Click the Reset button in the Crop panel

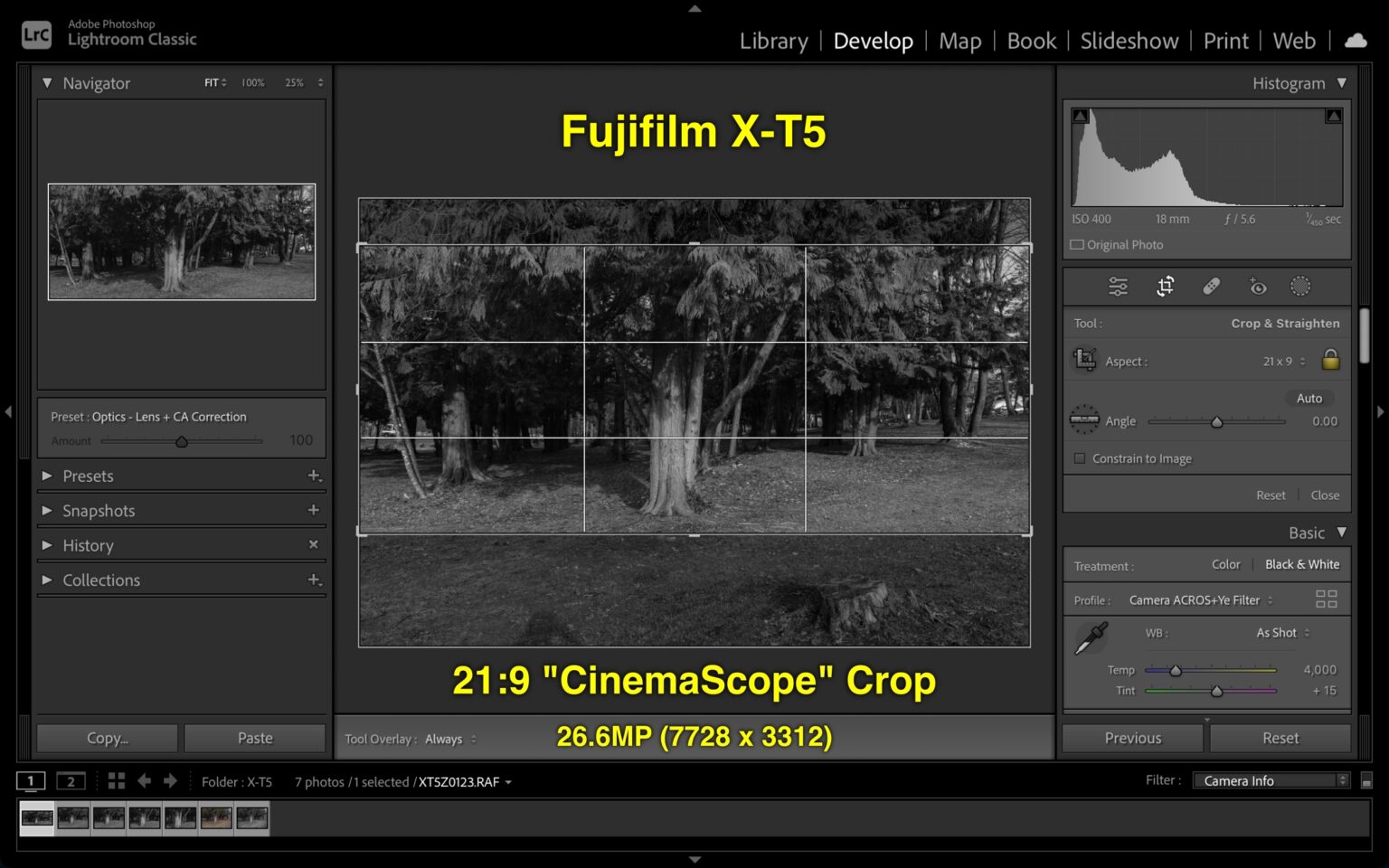pos(1271,495)
